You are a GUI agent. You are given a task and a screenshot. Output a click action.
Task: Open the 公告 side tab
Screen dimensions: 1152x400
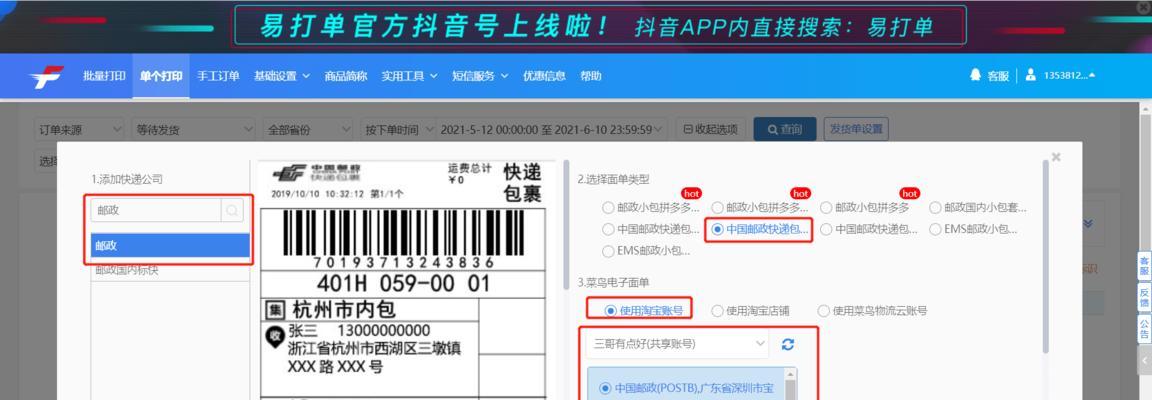1144,329
